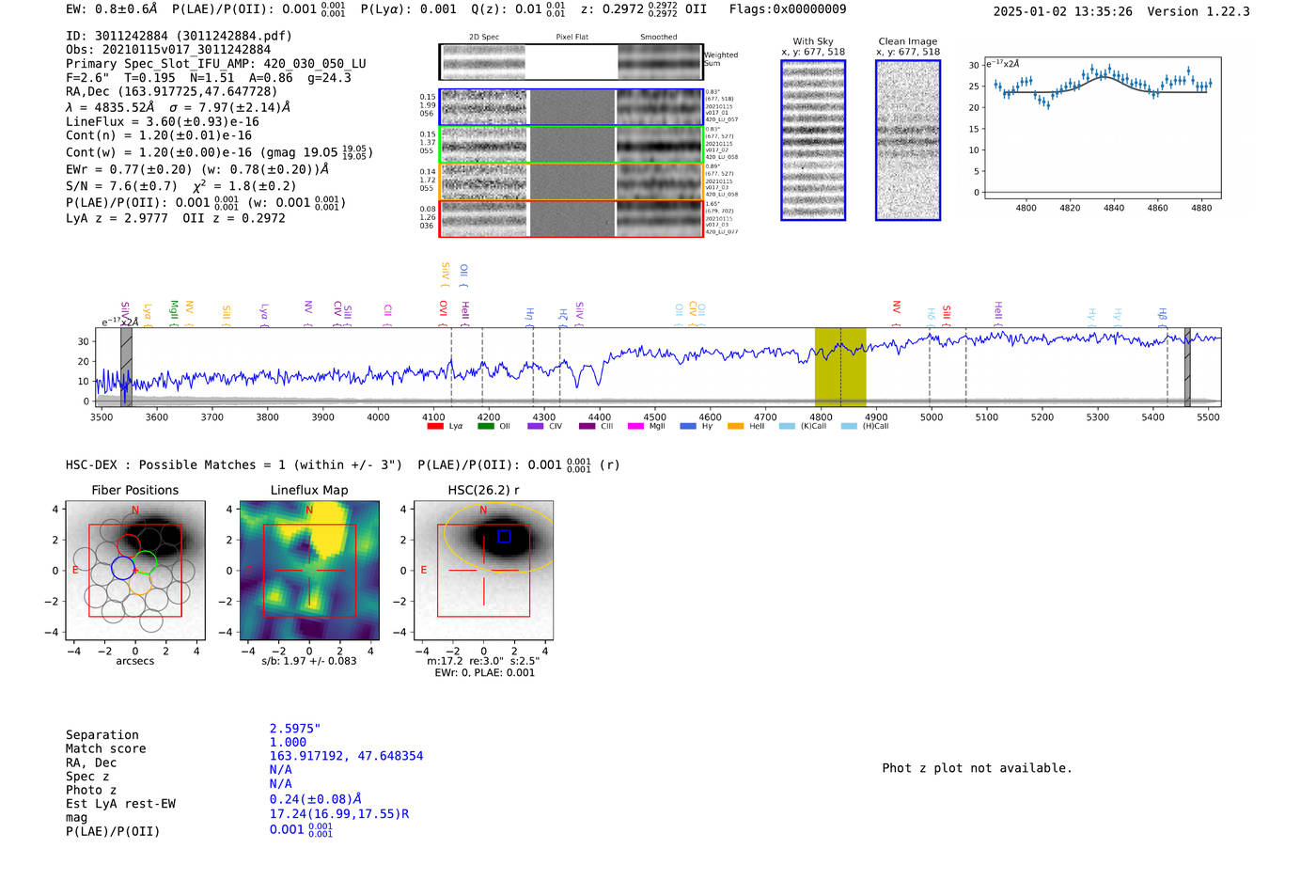Select the green-bordered fiber 2D spectrum row
This screenshot has height=896, width=1316.
click(571, 145)
